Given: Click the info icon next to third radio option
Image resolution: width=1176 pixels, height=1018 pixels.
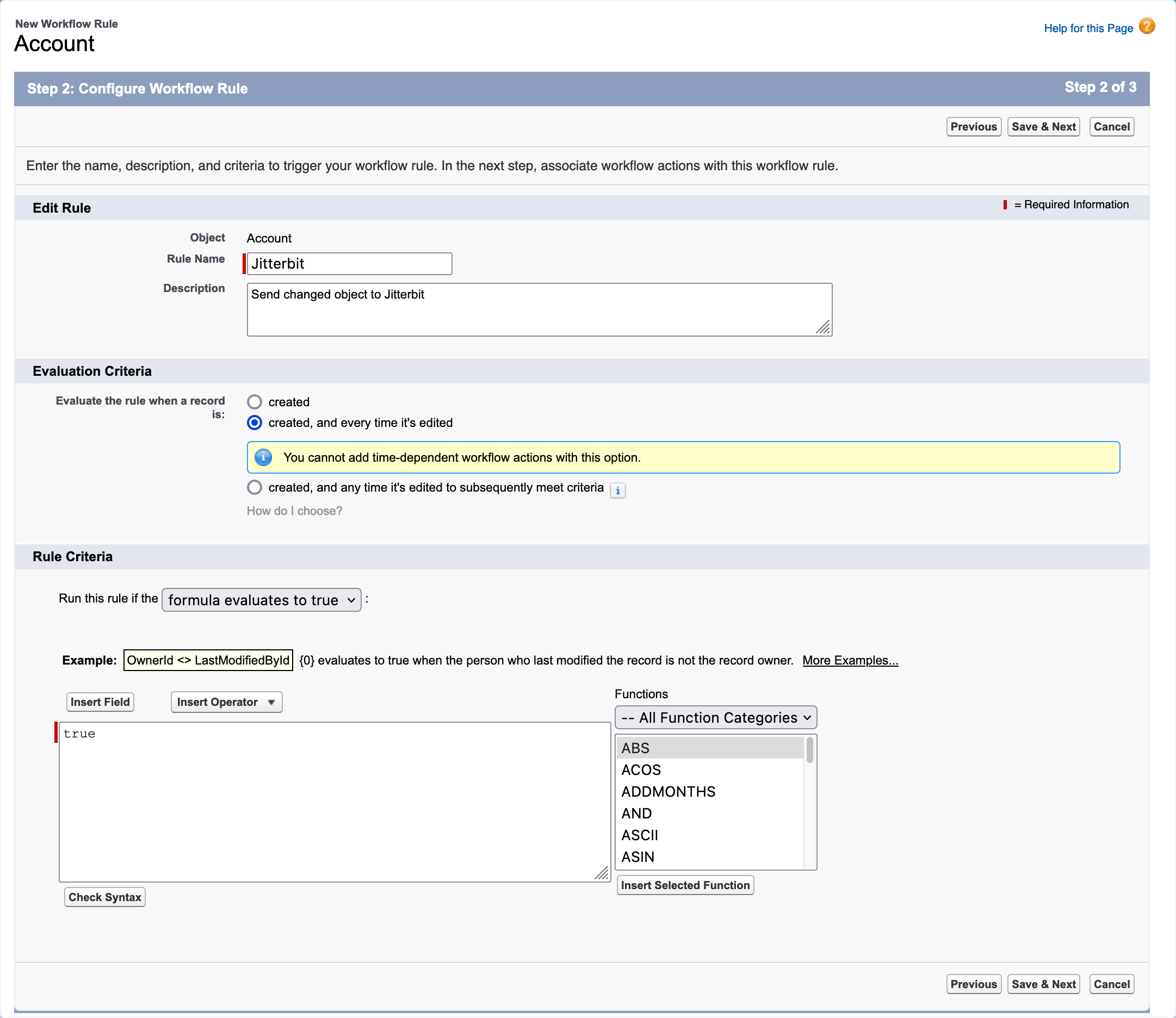Looking at the screenshot, I should coord(620,489).
